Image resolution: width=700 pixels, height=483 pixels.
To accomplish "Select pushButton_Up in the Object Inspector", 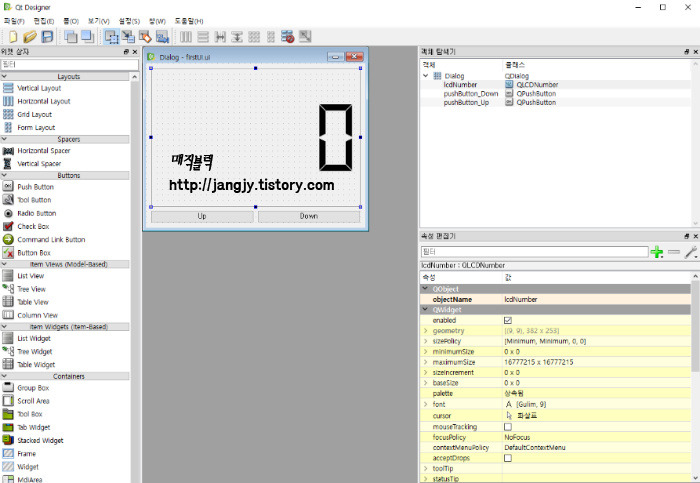I will tap(466, 102).
